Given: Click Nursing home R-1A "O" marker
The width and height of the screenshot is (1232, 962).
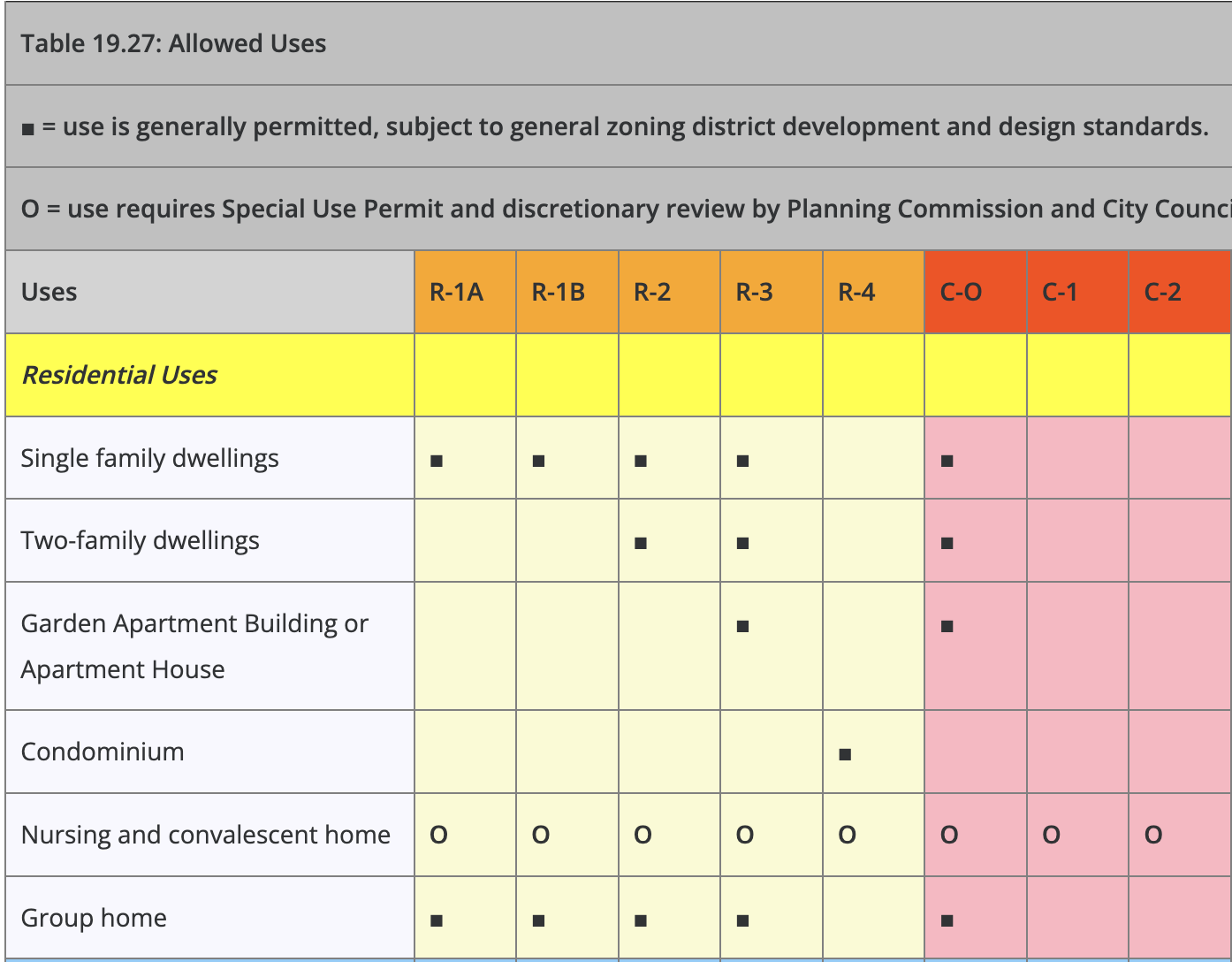Looking at the screenshot, I should 438,835.
